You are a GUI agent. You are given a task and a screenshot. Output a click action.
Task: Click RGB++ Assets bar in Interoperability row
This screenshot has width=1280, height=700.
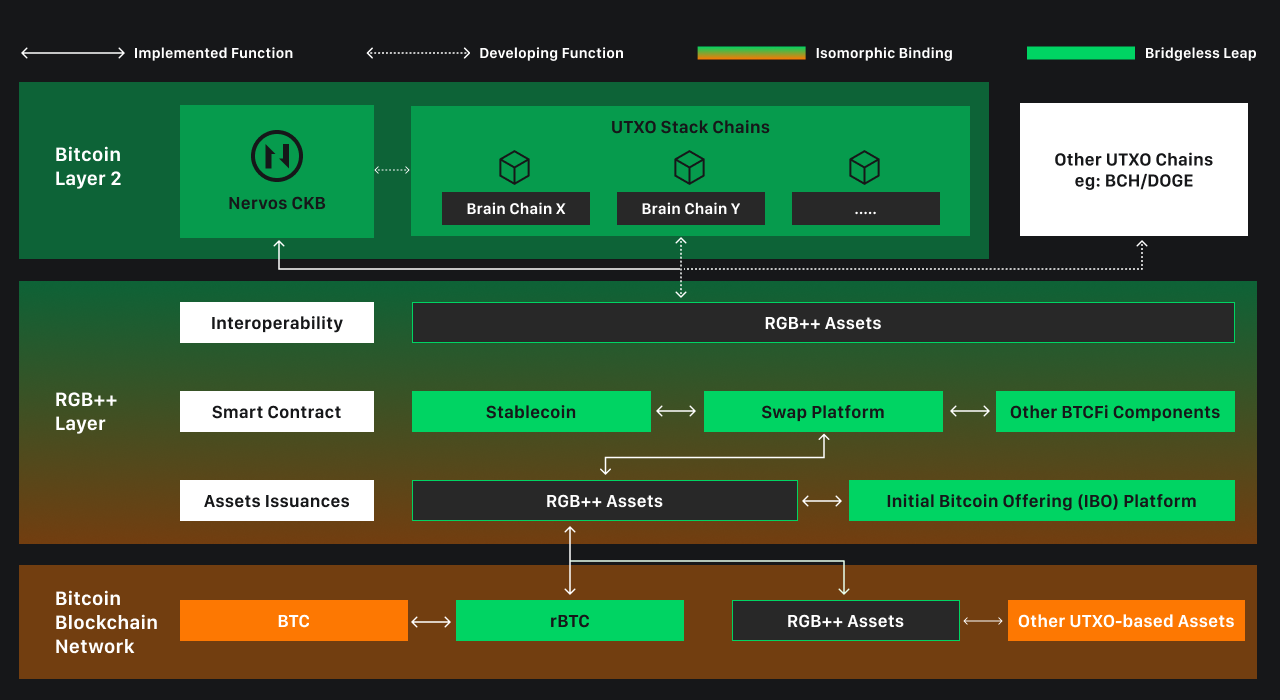(x=823, y=323)
